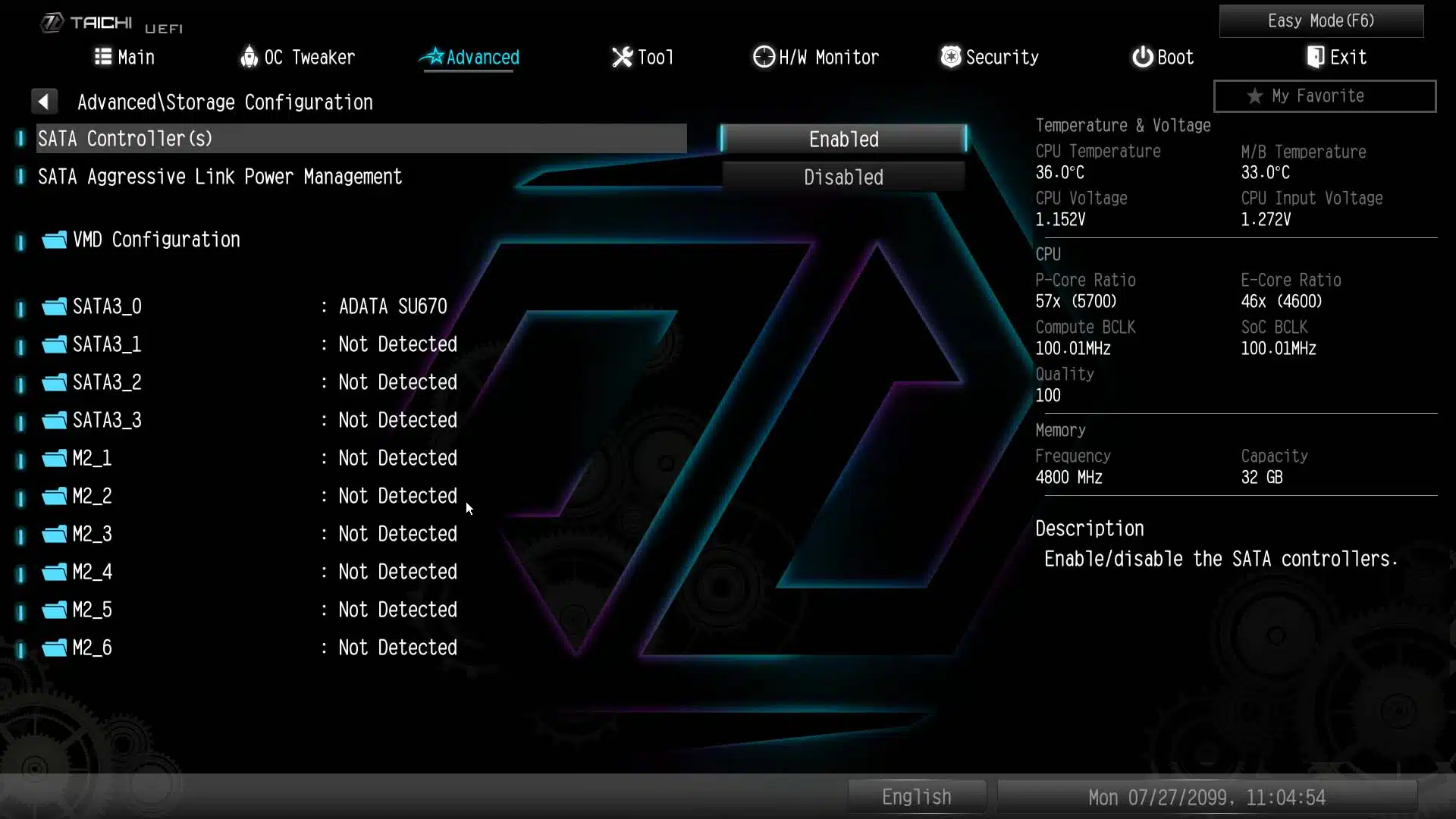Click the Exit menu item
Viewport: 1456px width, 819px height.
click(1336, 58)
